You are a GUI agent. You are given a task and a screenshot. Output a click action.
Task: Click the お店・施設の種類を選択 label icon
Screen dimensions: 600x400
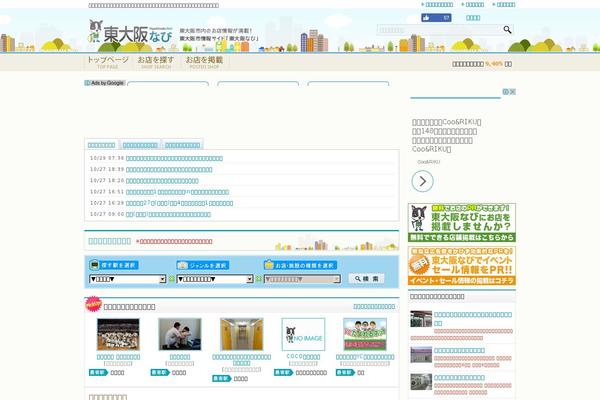(269, 265)
